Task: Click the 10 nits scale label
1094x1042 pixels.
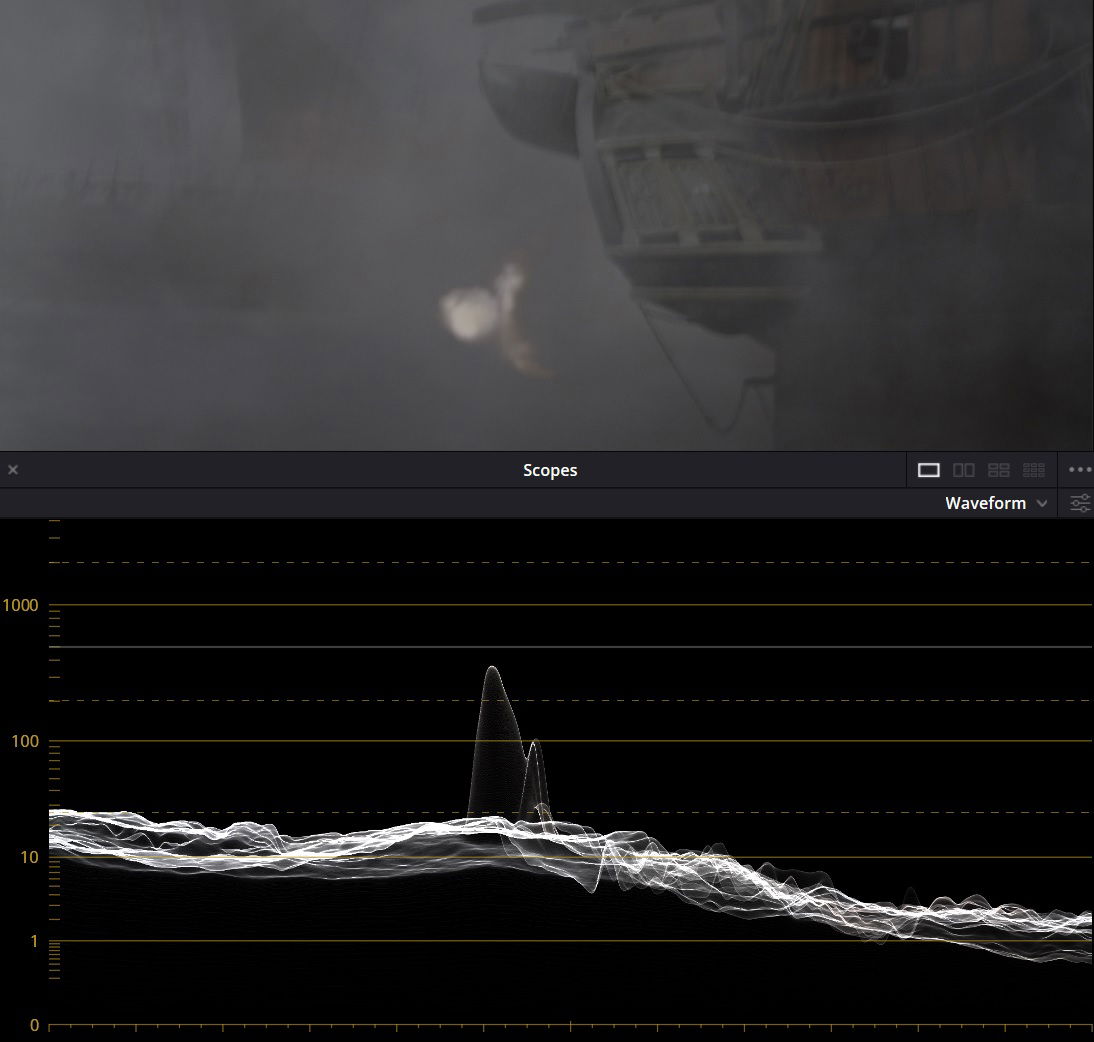Action: (29, 857)
